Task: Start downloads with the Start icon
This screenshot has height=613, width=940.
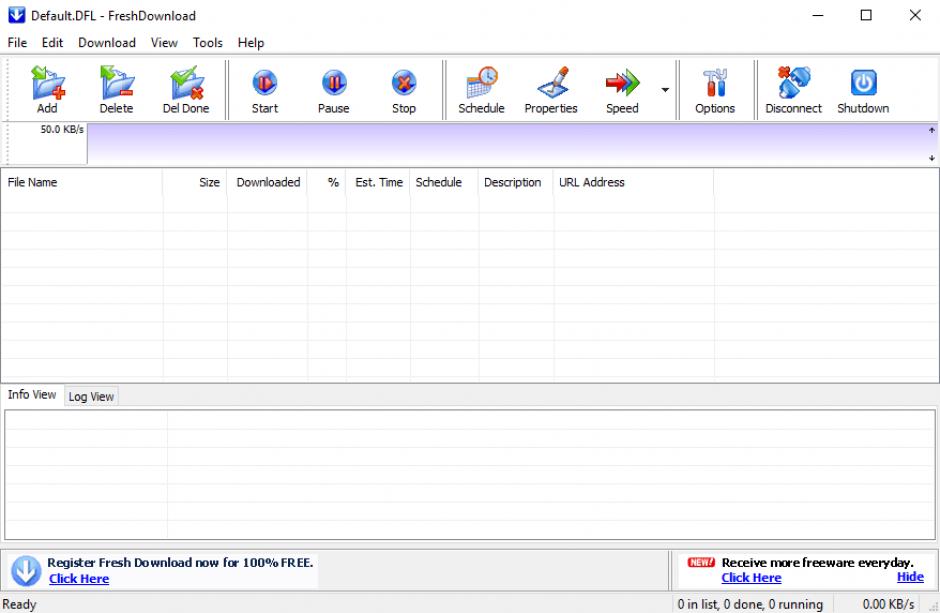Action: pos(264,83)
